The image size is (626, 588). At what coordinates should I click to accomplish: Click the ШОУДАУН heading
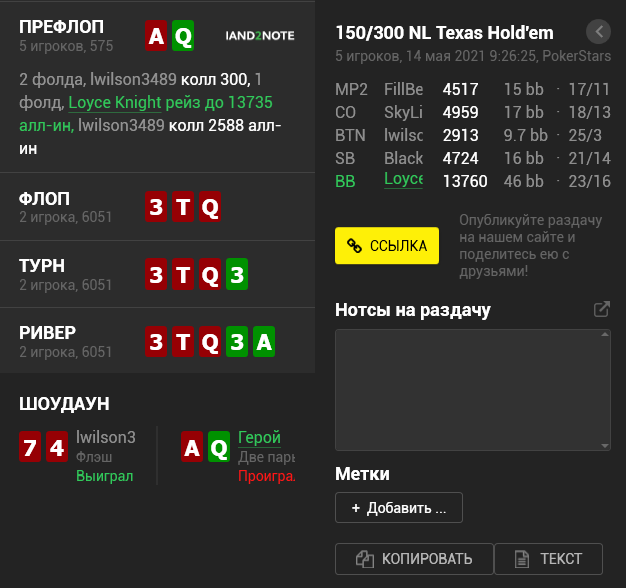coord(64,404)
